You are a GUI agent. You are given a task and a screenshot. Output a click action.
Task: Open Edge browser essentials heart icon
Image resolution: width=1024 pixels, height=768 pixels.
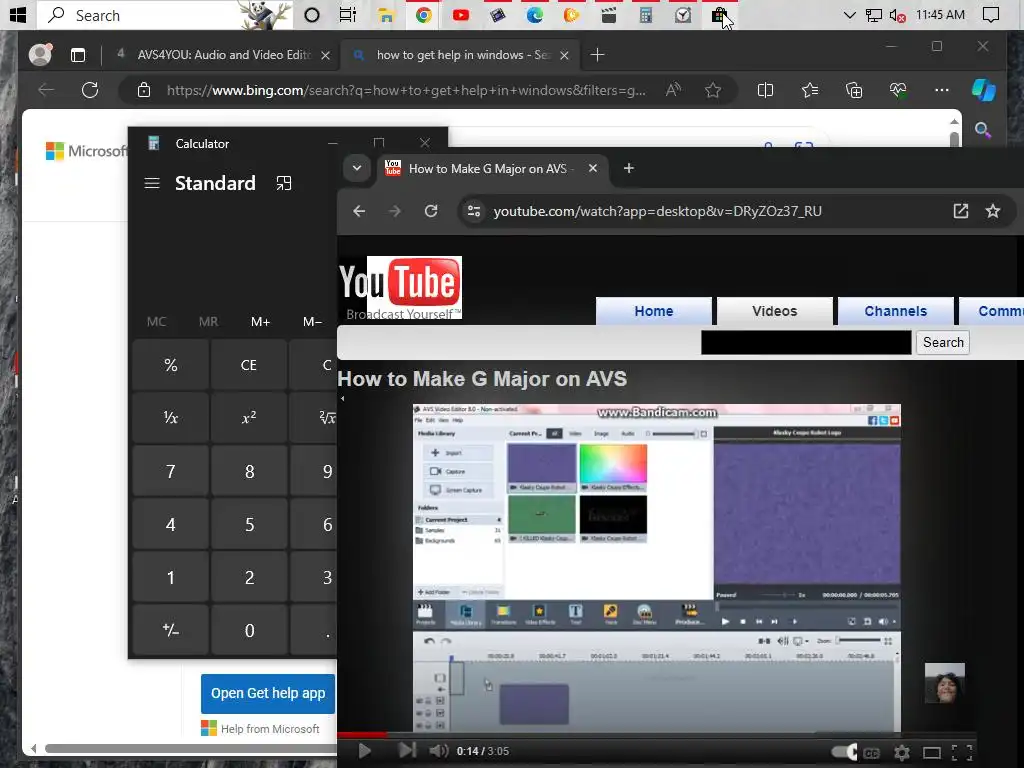tap(898, 90)
